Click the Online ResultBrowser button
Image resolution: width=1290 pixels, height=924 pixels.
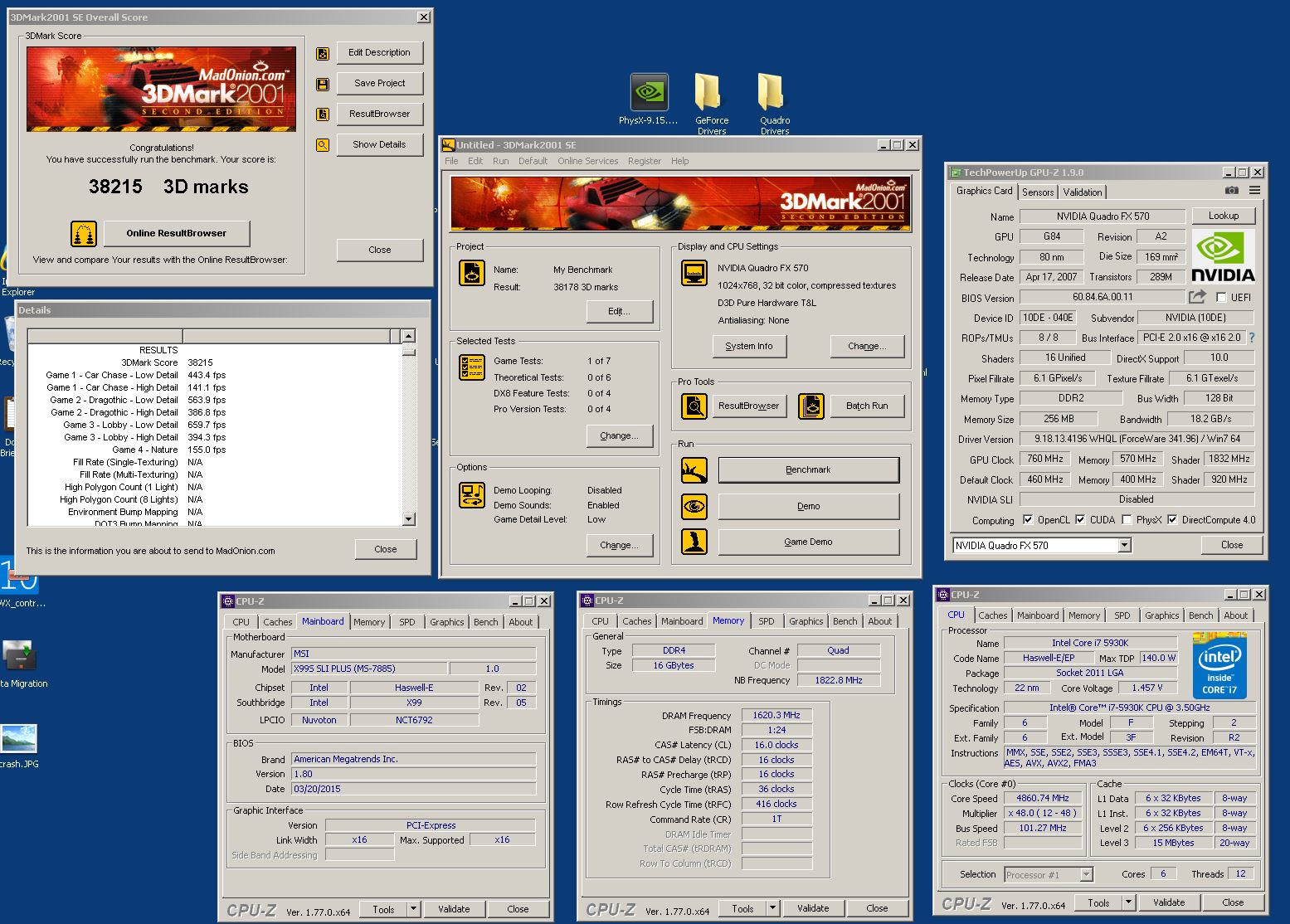[176, 234]
